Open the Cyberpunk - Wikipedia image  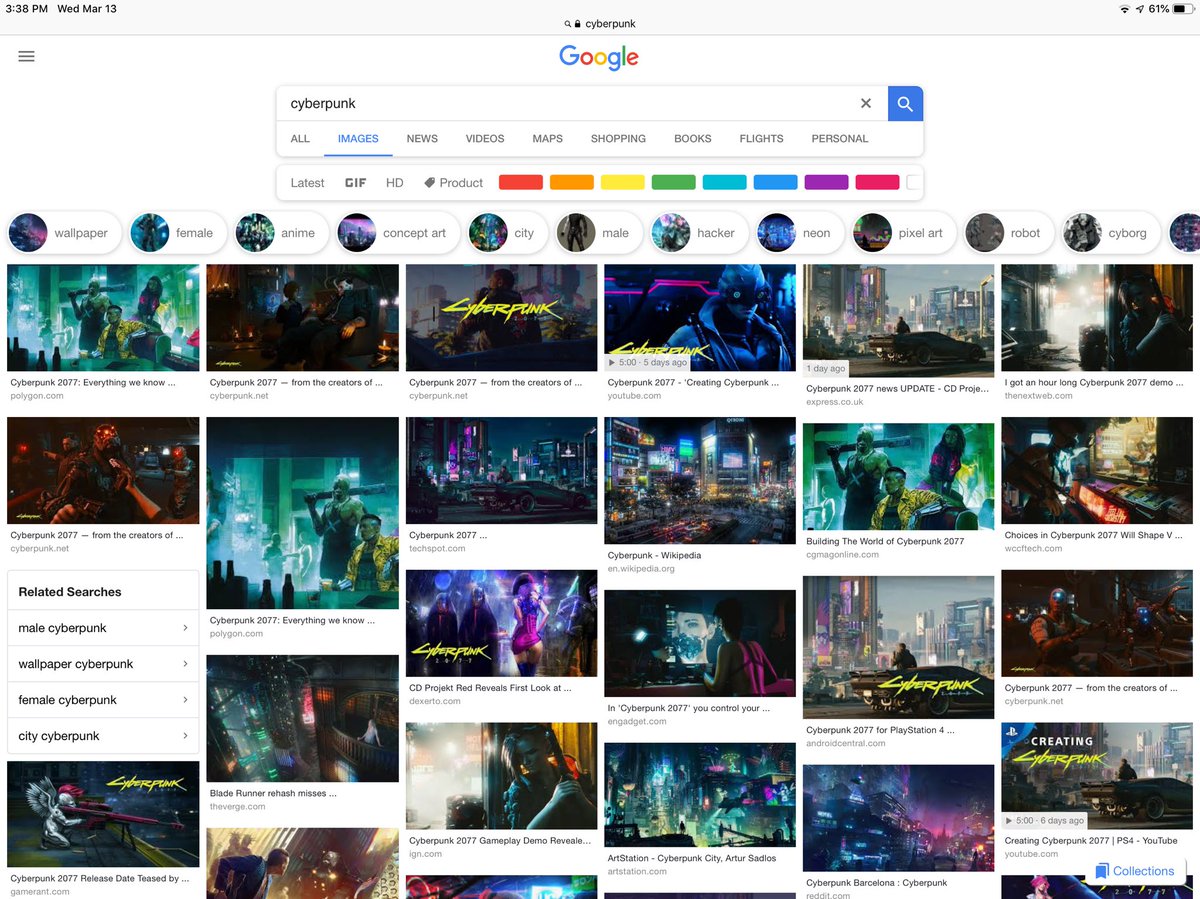700,480
